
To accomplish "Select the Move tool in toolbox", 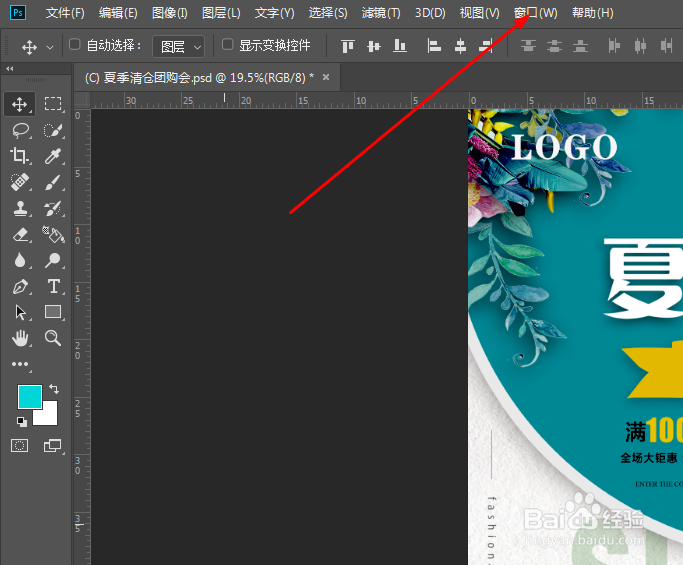I will tap(19, 104).
